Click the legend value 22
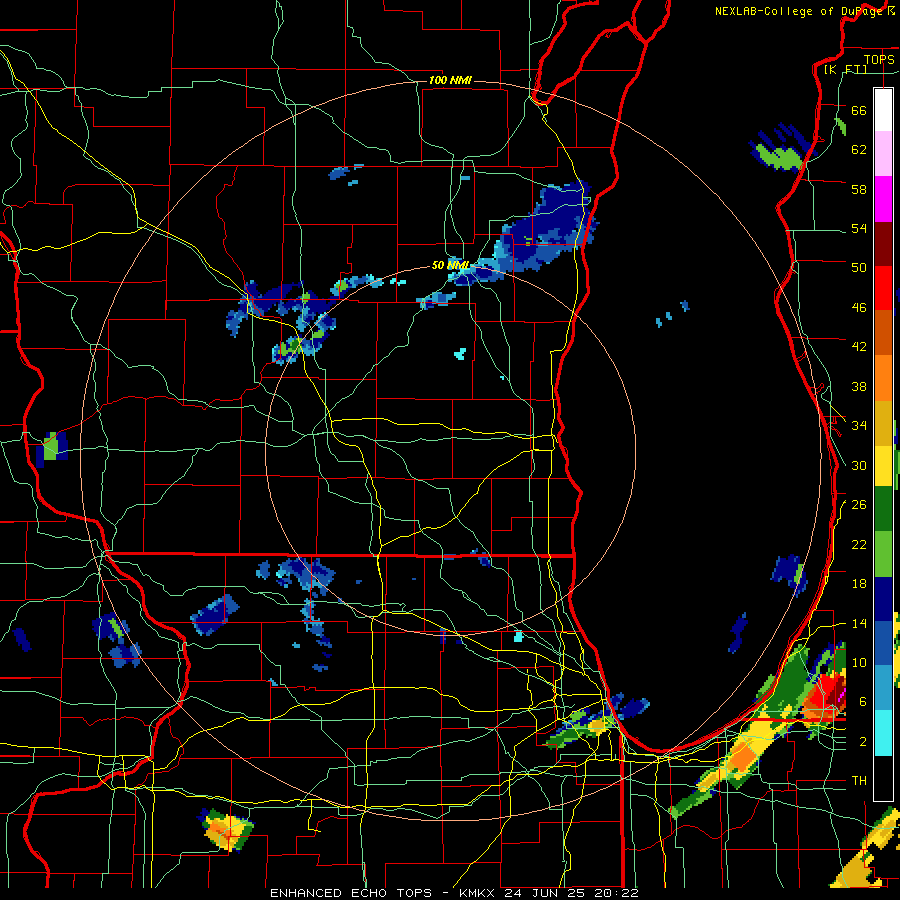Screen dimensions: 900x900 [x=859, y=544]
